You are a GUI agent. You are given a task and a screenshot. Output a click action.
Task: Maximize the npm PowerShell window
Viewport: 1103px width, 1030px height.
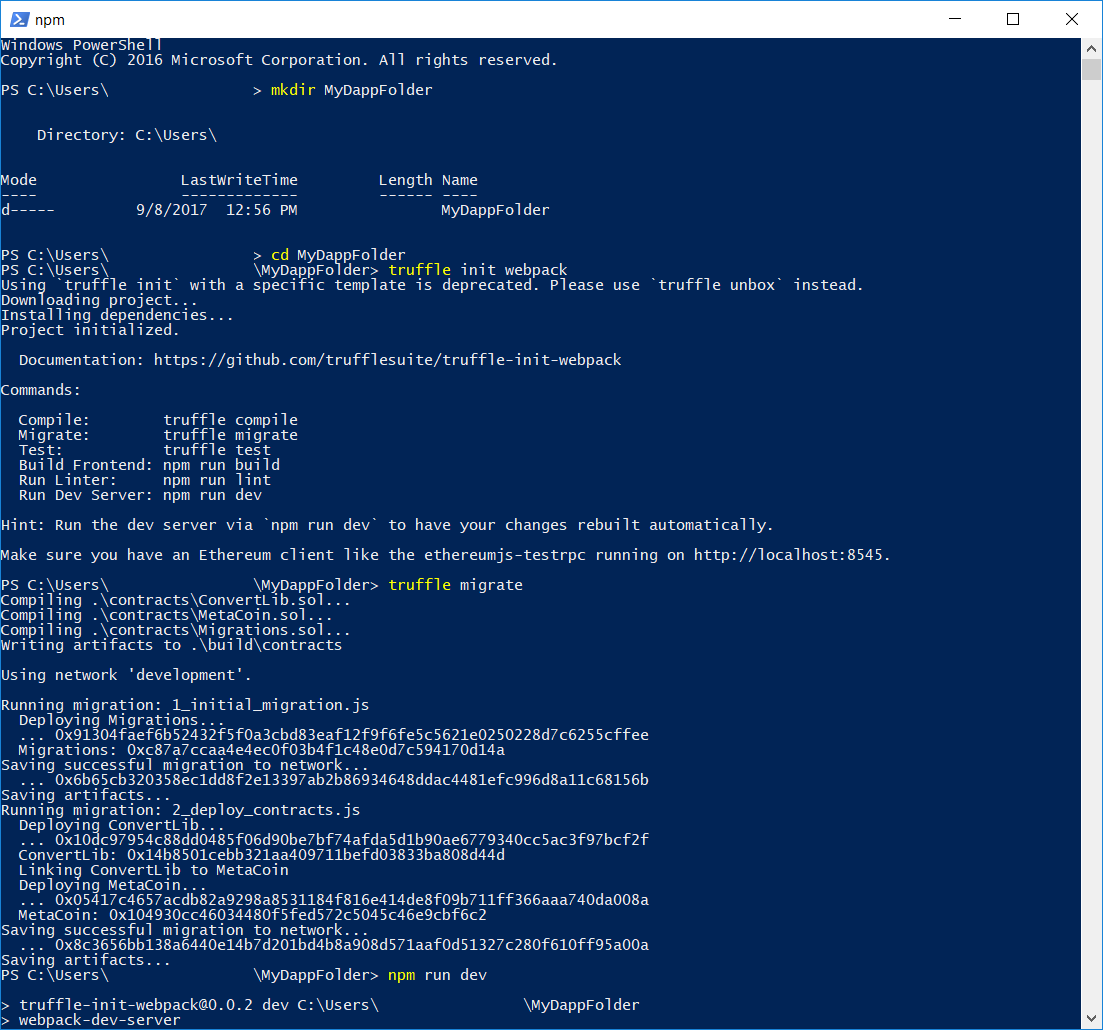(x=1013, y=19)
